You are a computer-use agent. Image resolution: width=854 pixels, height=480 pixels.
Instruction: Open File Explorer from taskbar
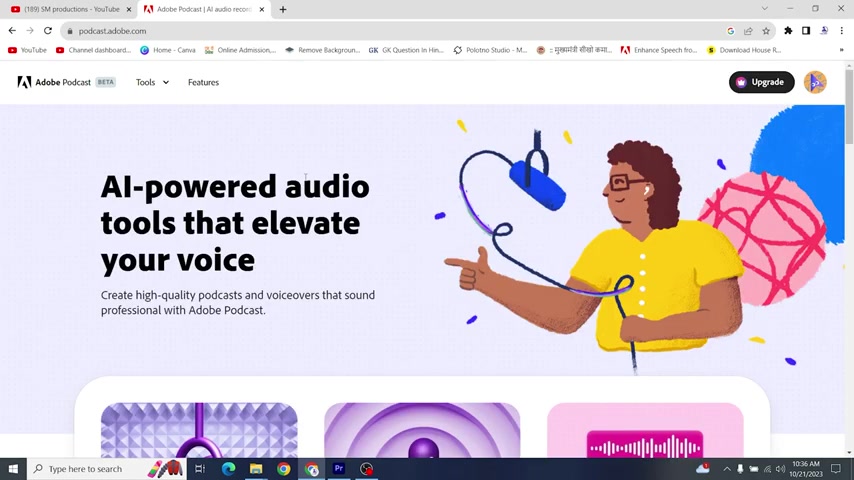click(256, 469)
